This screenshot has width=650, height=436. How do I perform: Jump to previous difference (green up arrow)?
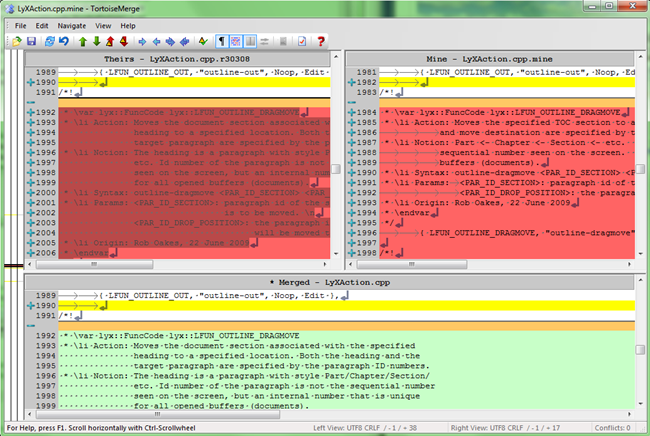coord(82,41)
